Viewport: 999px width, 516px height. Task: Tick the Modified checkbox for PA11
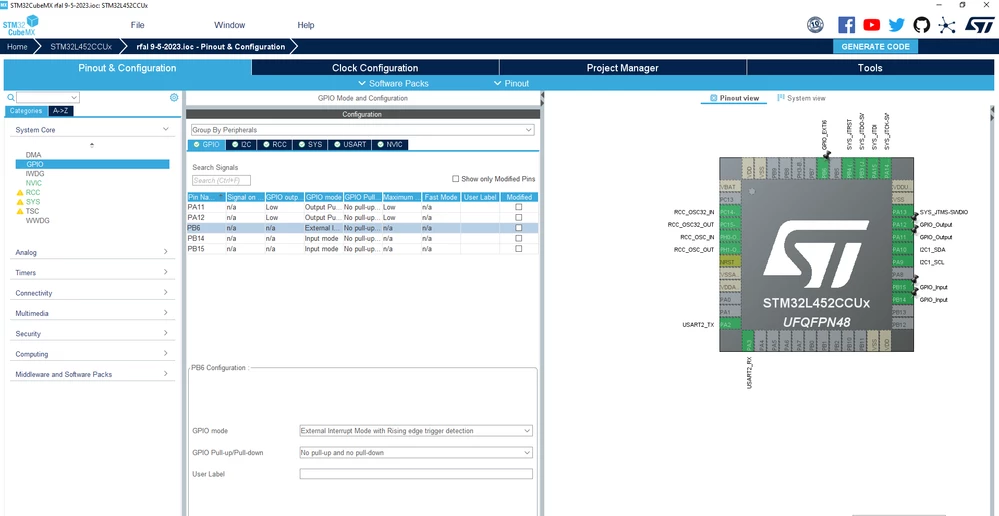[x=519, y=208]
